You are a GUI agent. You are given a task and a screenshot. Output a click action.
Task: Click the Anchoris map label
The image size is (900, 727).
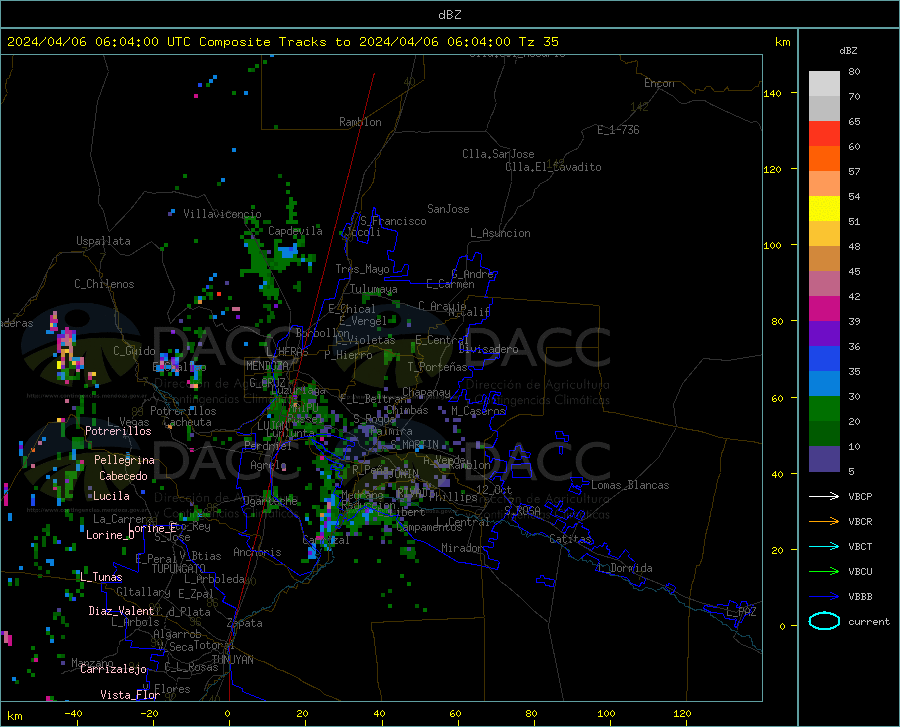pyautogui.click(x=257, y=553)
